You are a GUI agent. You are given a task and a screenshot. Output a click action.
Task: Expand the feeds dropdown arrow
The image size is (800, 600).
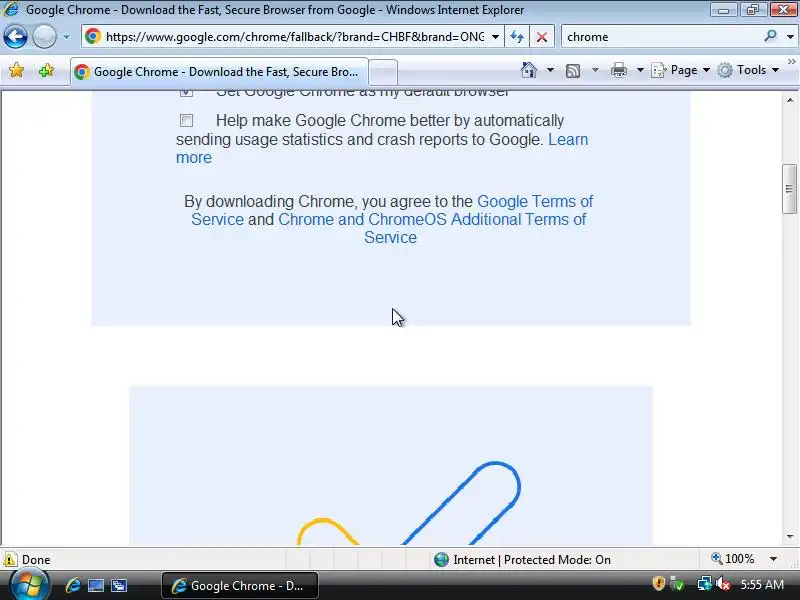click(x=595, y=70)
